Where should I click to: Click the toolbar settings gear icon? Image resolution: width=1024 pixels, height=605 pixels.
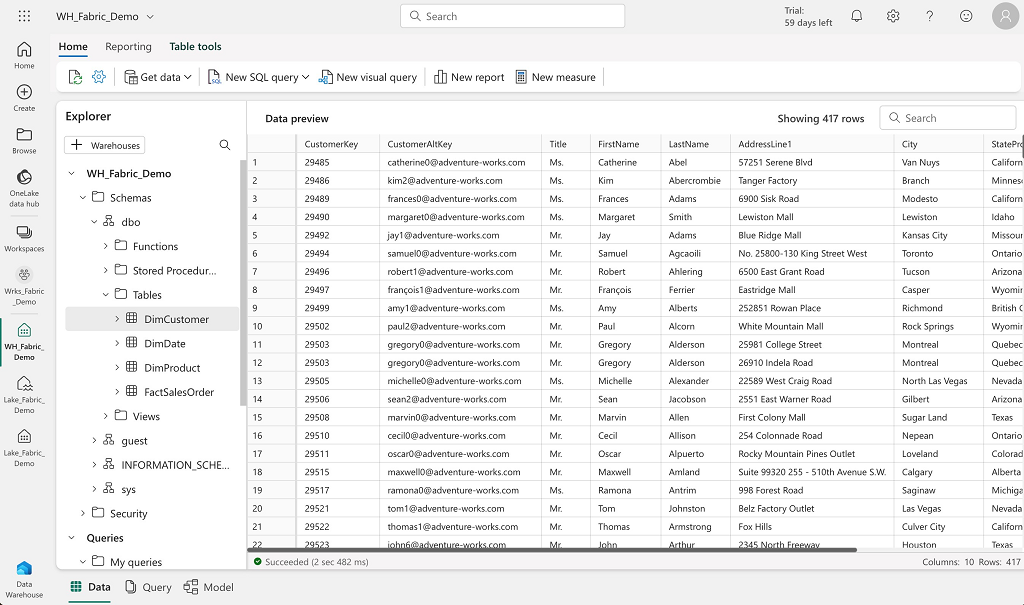99,77
